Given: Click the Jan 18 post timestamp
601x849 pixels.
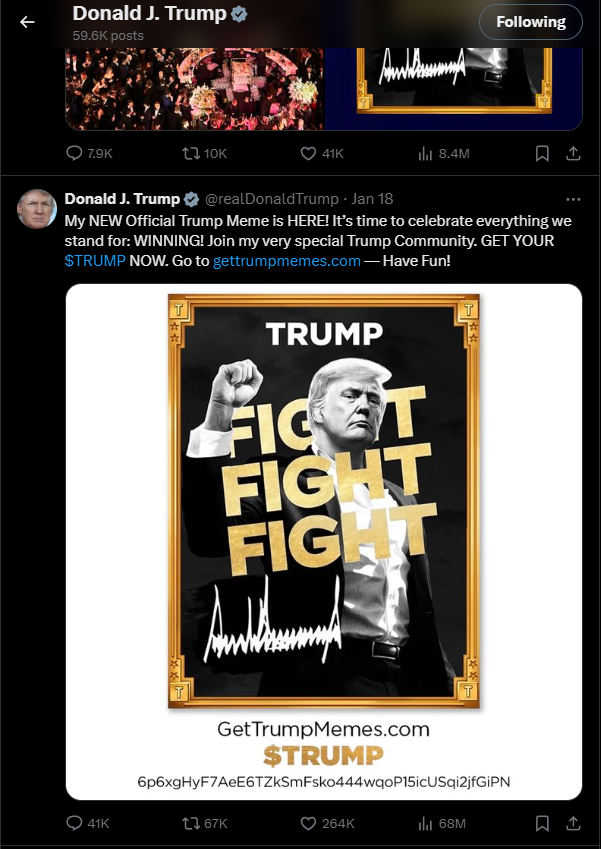Looking at the screenshot, I should [372, 199].
